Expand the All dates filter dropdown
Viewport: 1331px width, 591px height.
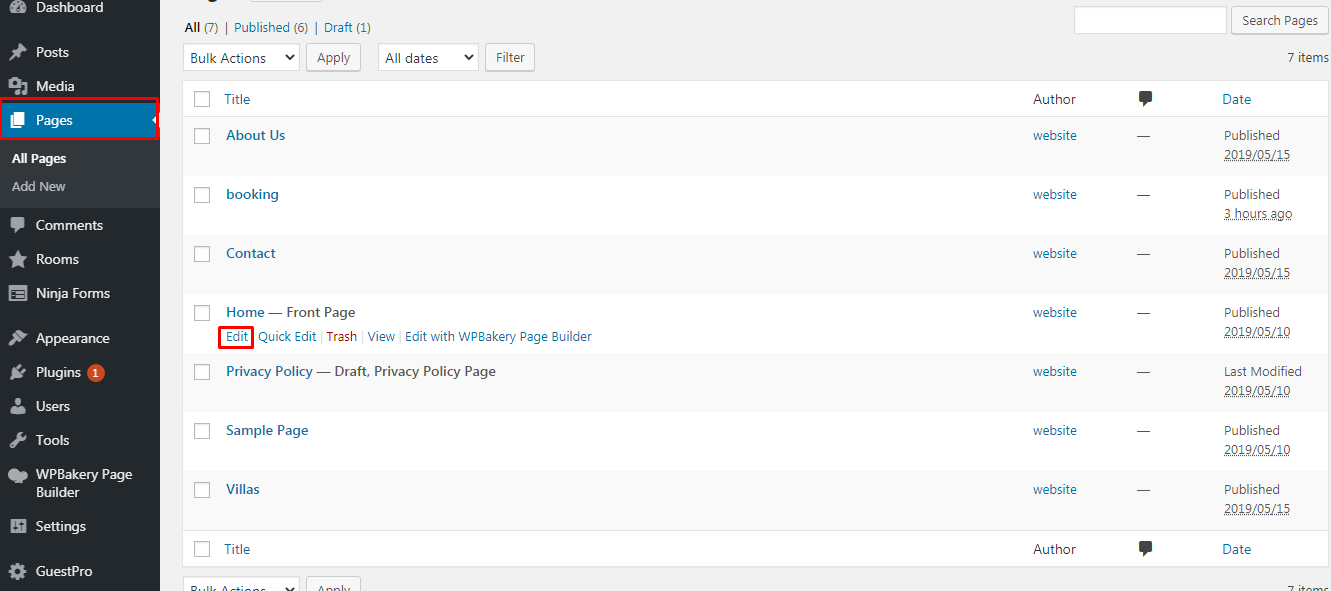coord(427,57)
